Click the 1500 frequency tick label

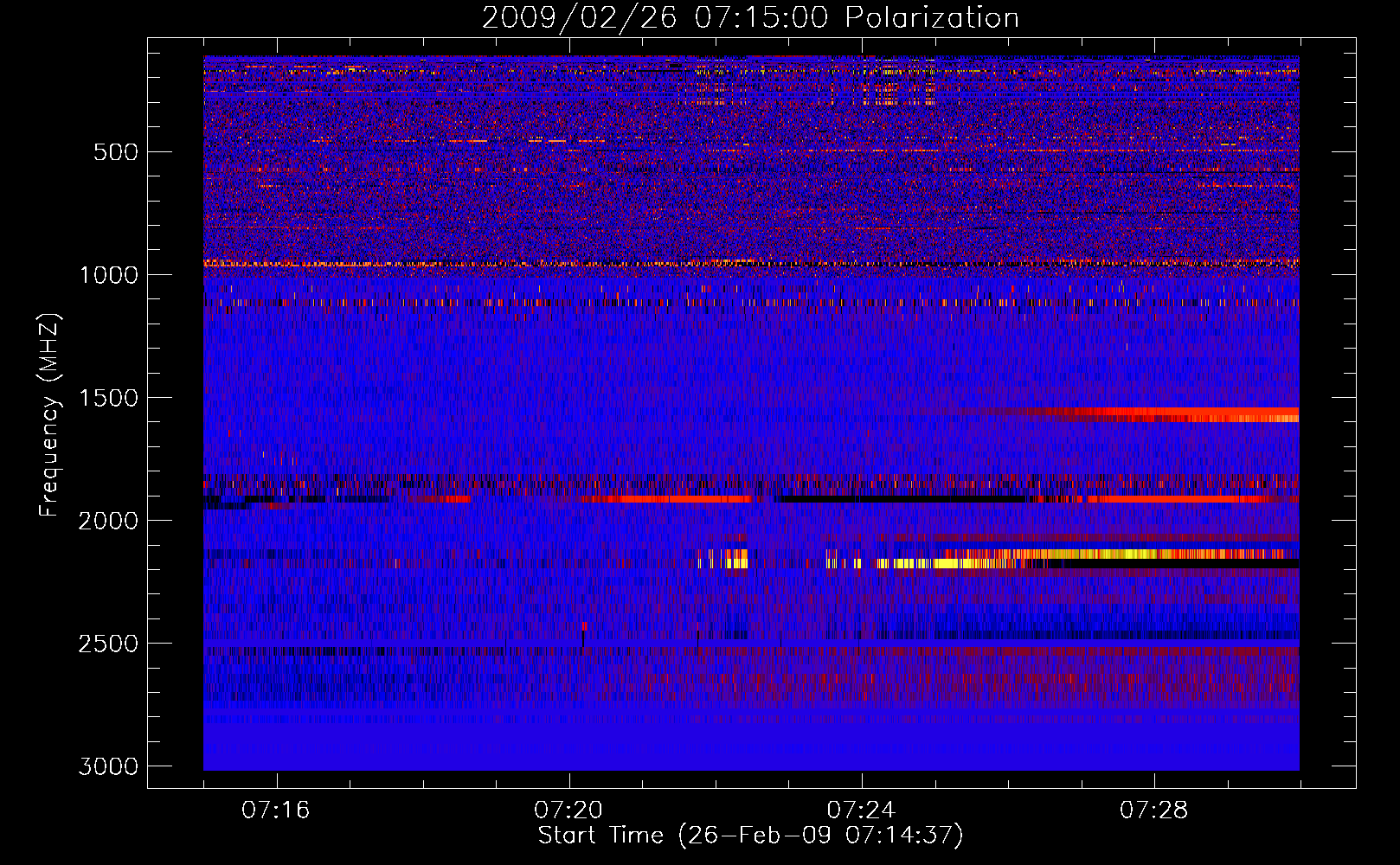108,398
